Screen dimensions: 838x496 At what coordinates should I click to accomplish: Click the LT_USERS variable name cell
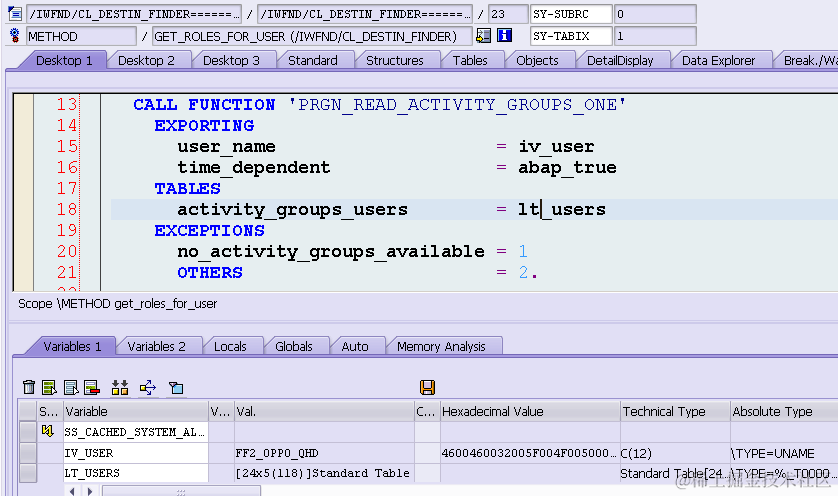[136, 473]
